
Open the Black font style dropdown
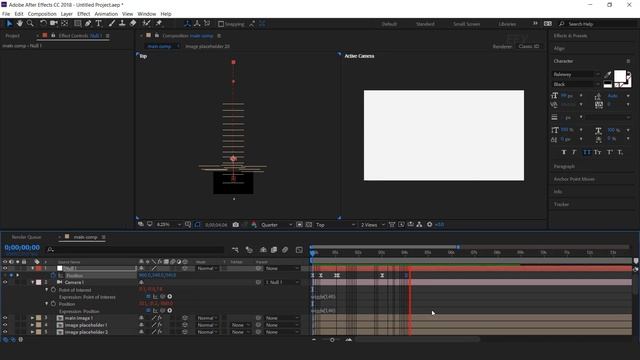pyautogui.click(x=576, y=84)
